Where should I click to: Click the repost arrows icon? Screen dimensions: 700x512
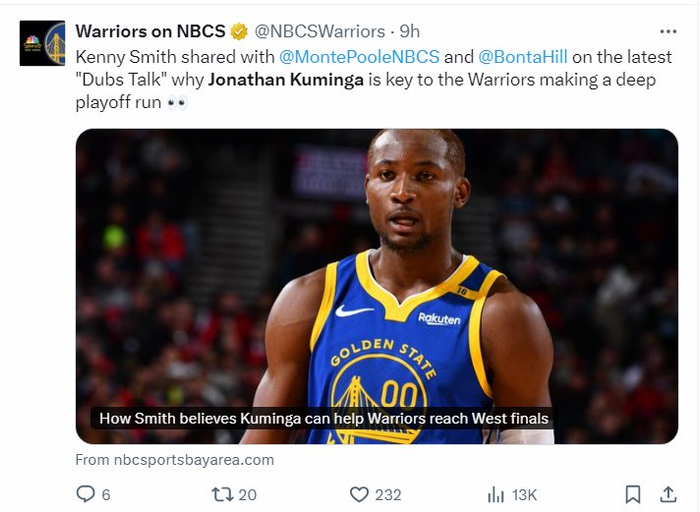(221, 494)
